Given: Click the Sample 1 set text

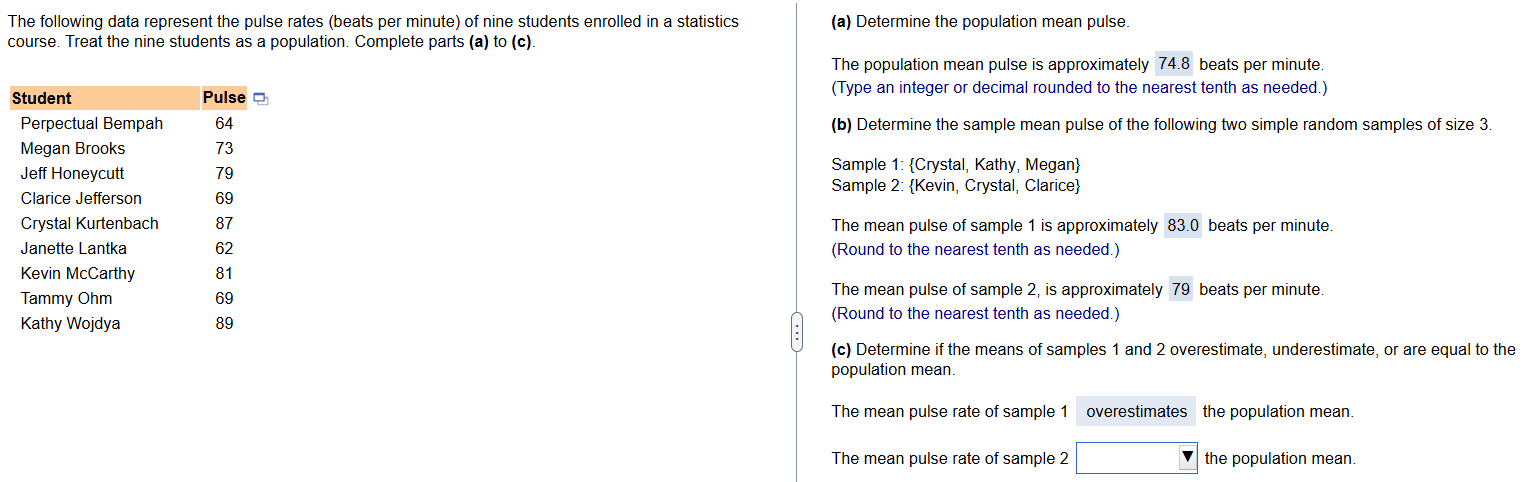Looking at the screenshot, I should 955,164.
